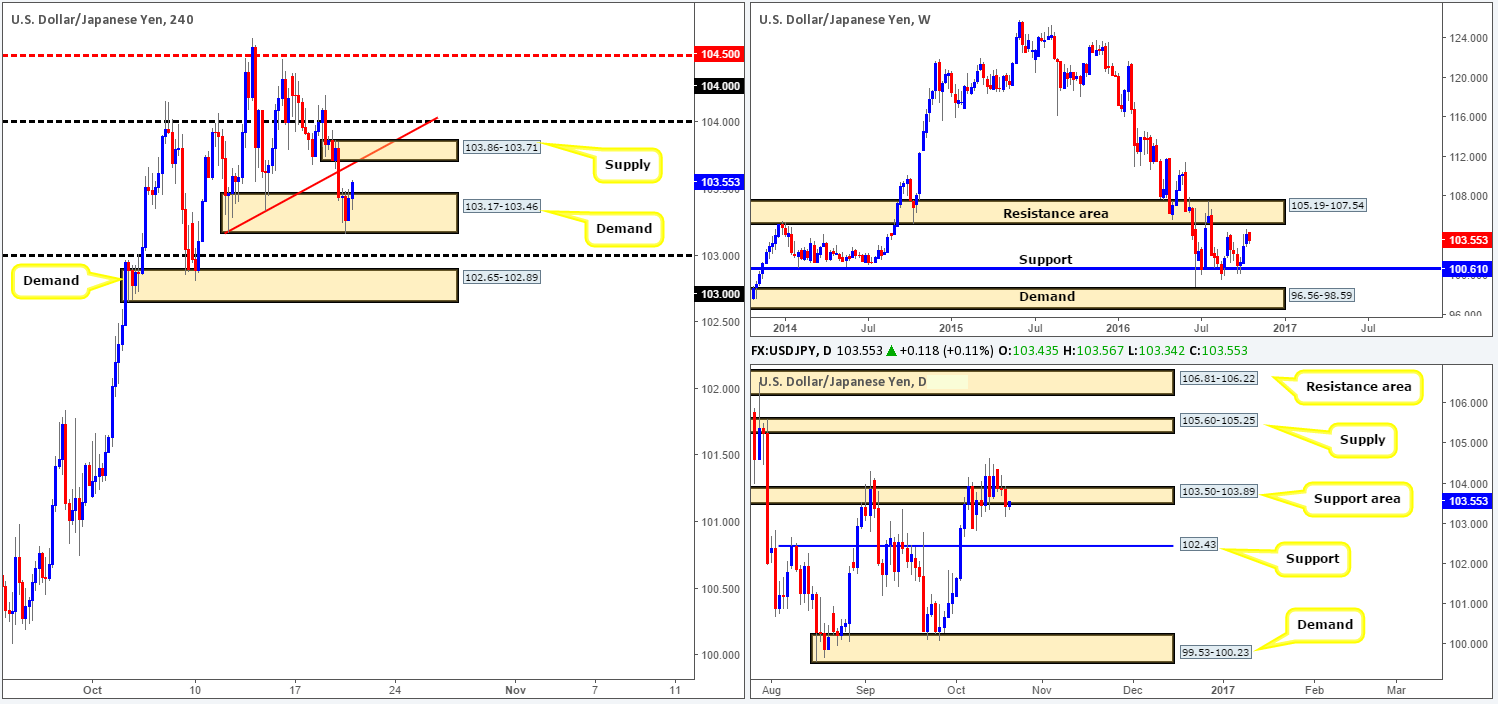This screenshot has height=704, width=1498.
Task: Select 'Feb' on the daily time axis
Action: coord(1313,689)
